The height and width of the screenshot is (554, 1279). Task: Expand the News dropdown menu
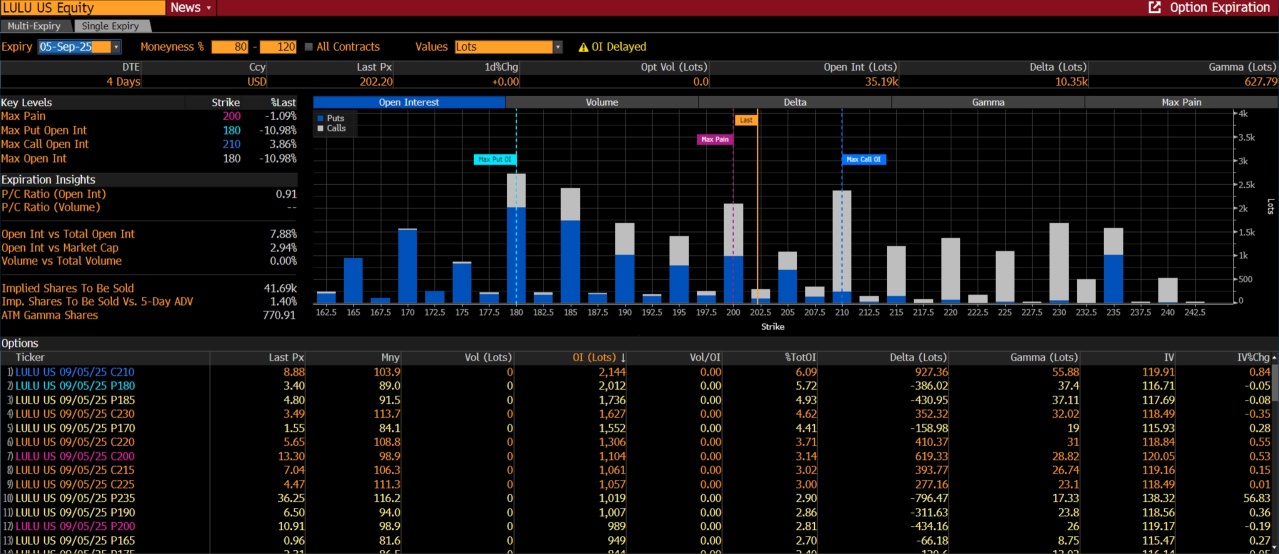click(x=208, y=8)
